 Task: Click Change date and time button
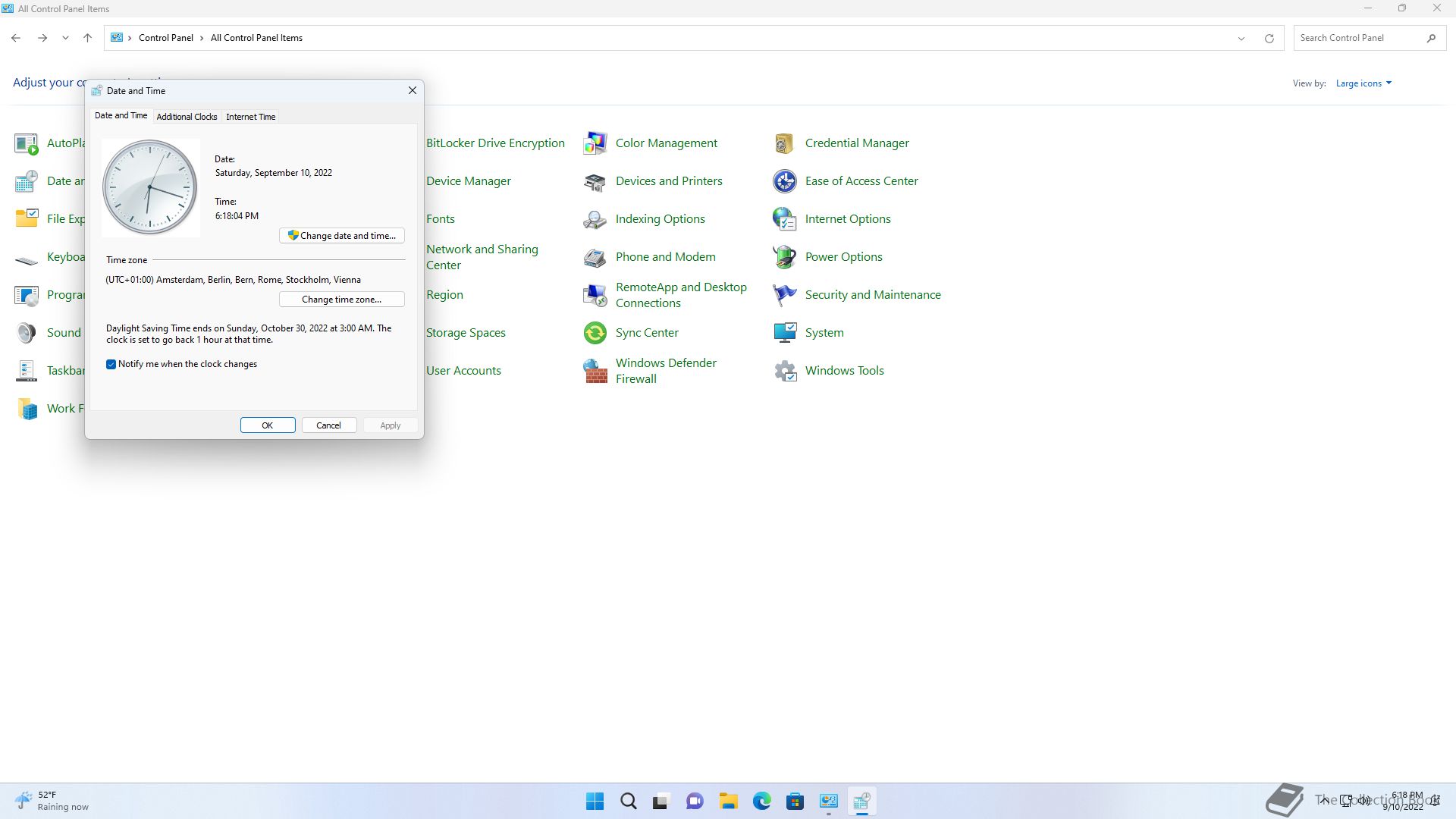coord(342,236)
